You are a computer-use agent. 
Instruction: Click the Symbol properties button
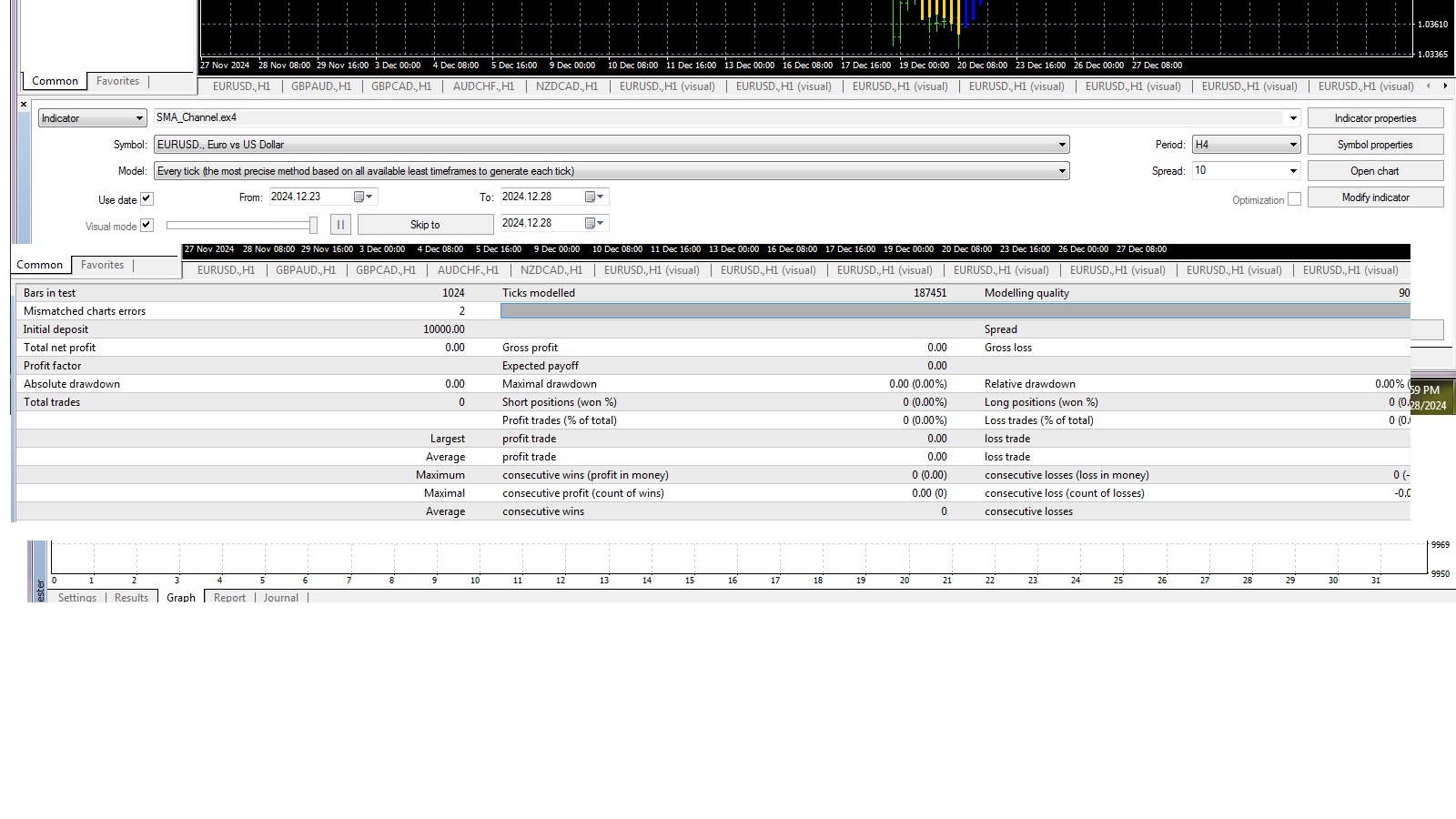pyautogui.click(x=1375, y=145)
